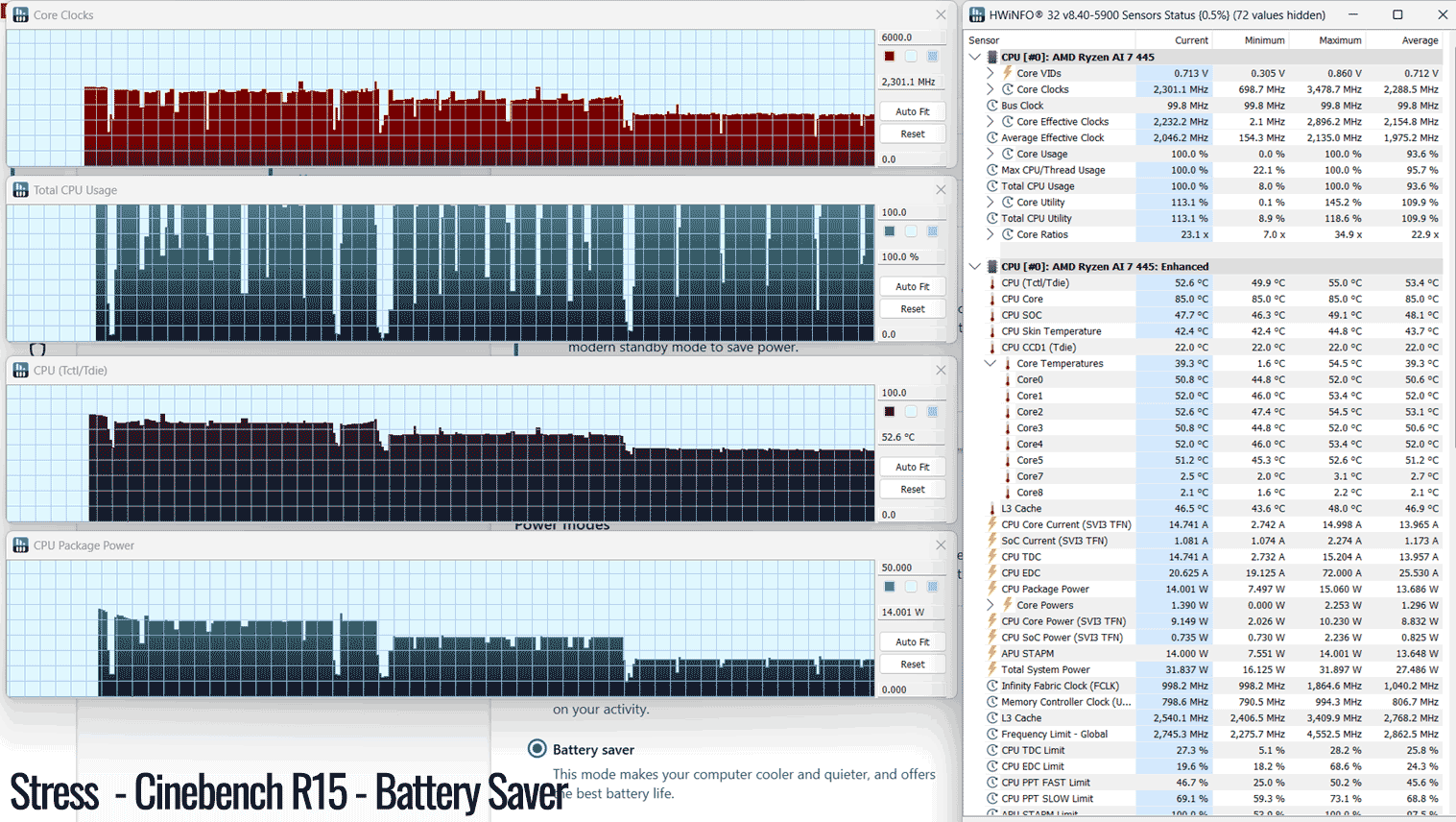Click the CPU (Tctl/Tdie) thermometer icon in sensor list
The width and height of the screenshot is (1456, 822).
tap(992, 283)
